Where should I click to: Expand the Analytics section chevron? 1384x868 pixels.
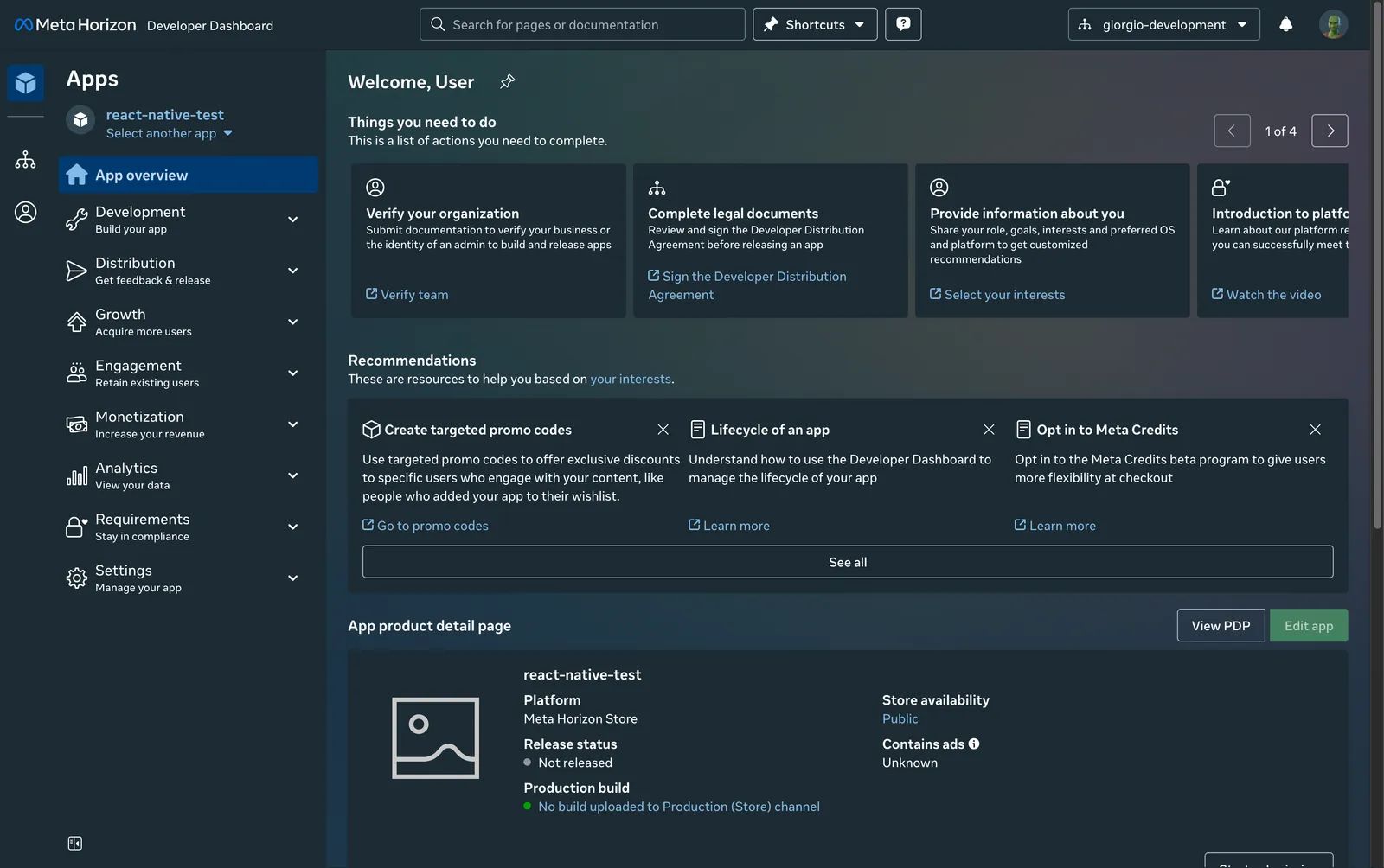point(293,475)
